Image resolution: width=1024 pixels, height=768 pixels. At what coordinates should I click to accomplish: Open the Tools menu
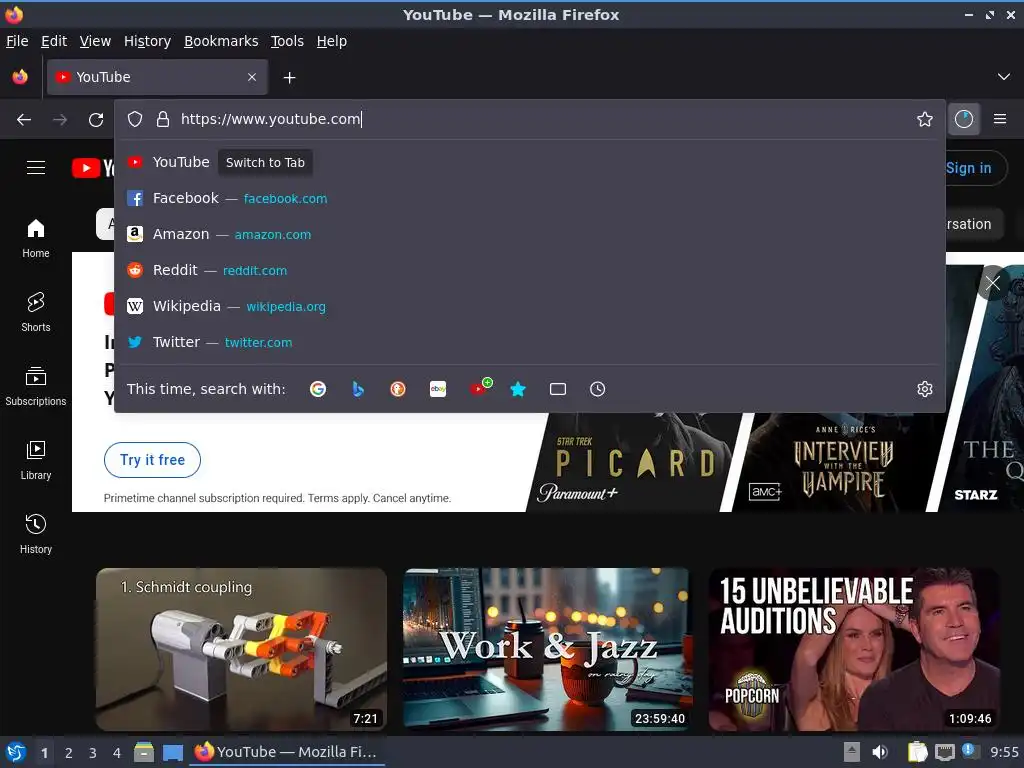click(x=287, y=41)
